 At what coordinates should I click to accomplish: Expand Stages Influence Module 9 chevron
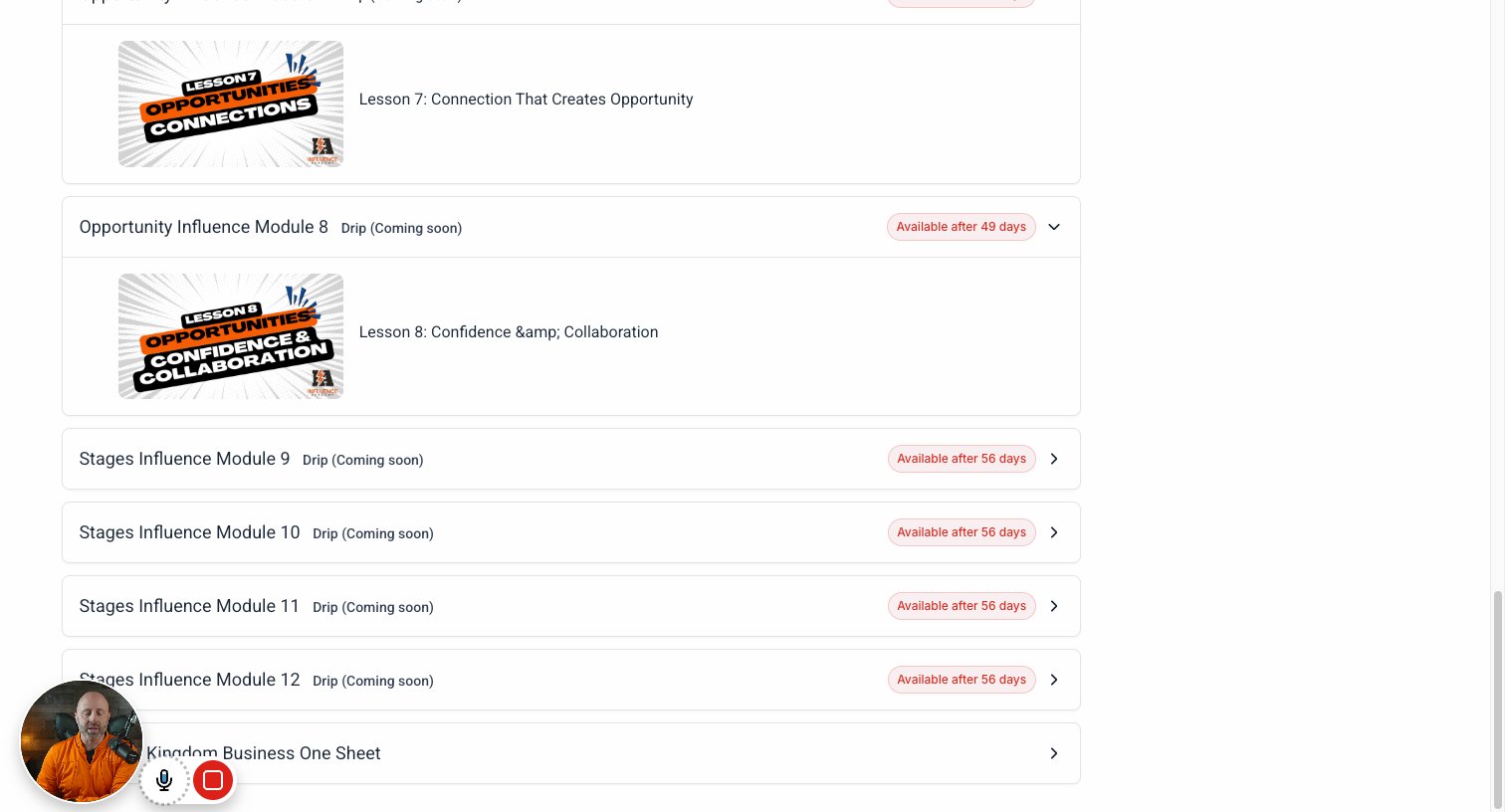1054,459
